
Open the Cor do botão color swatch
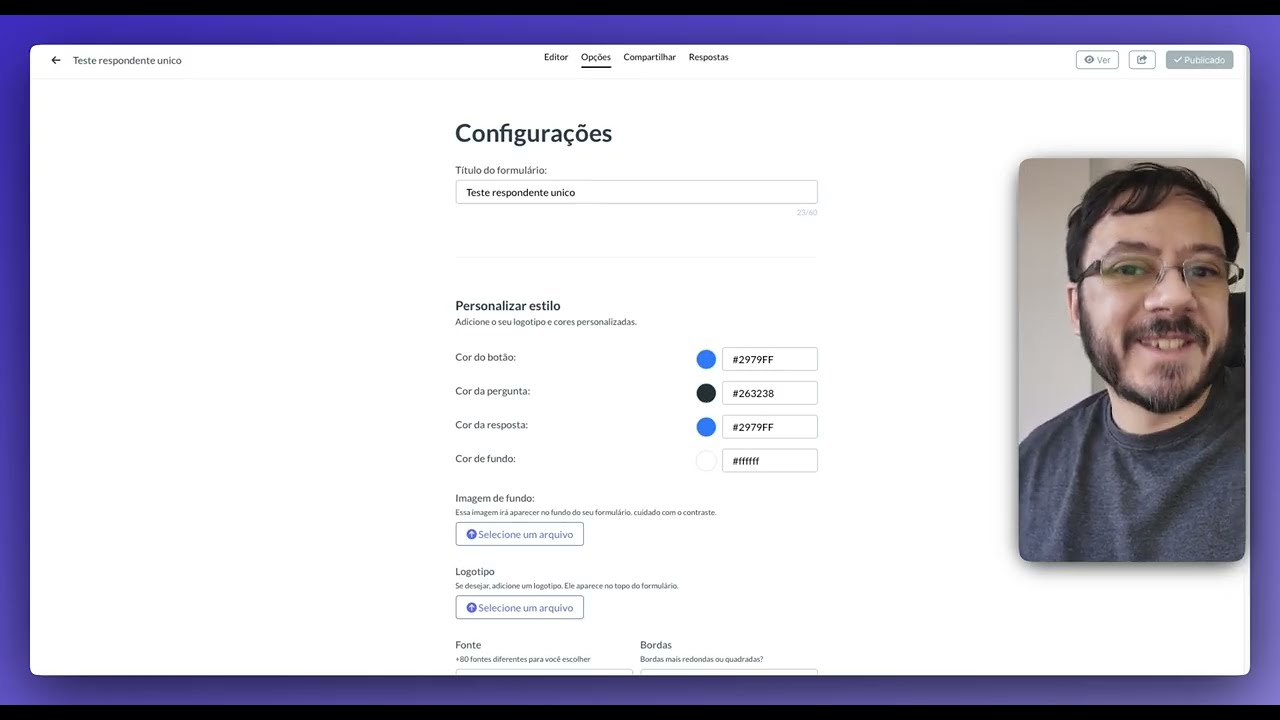click(706, 359)
